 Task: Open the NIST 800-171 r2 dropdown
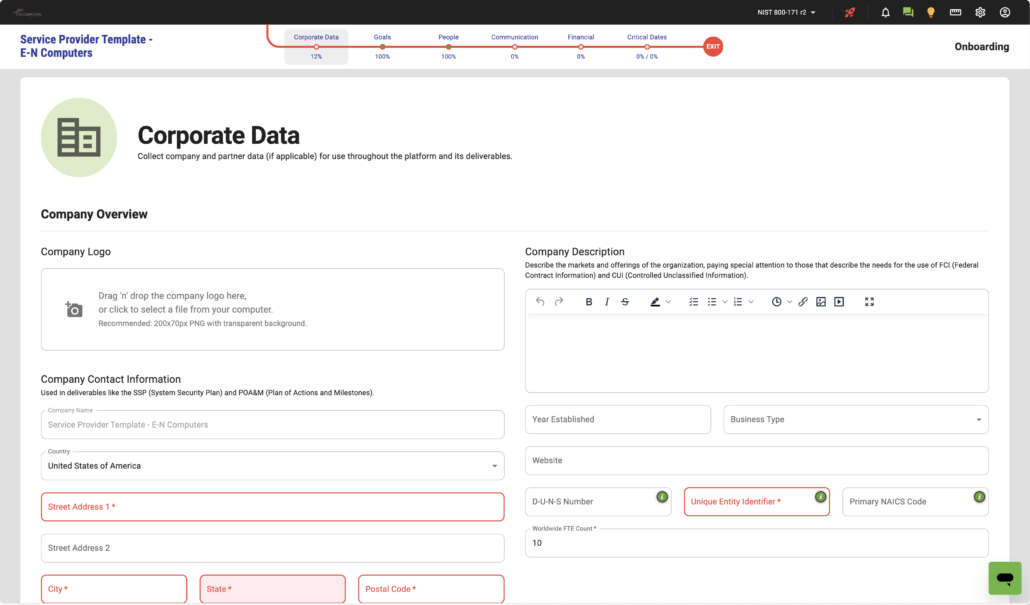tap(786, 12)
